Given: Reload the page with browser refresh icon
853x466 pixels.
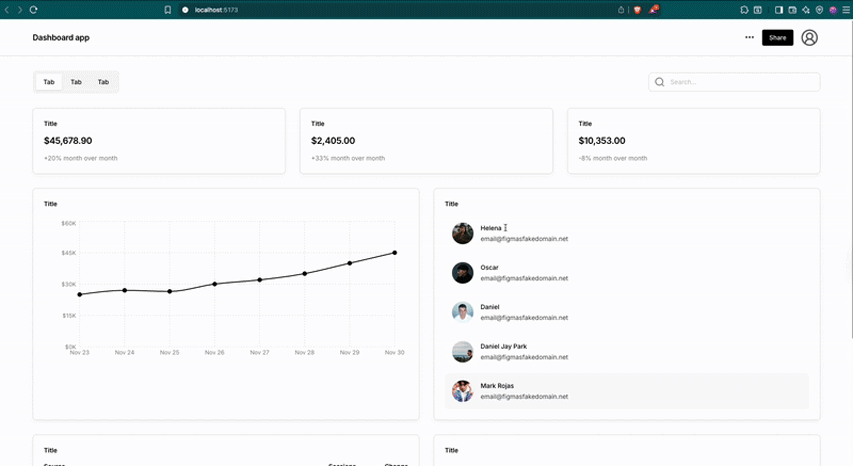Looking at the screenshot, I should point(33,9).
